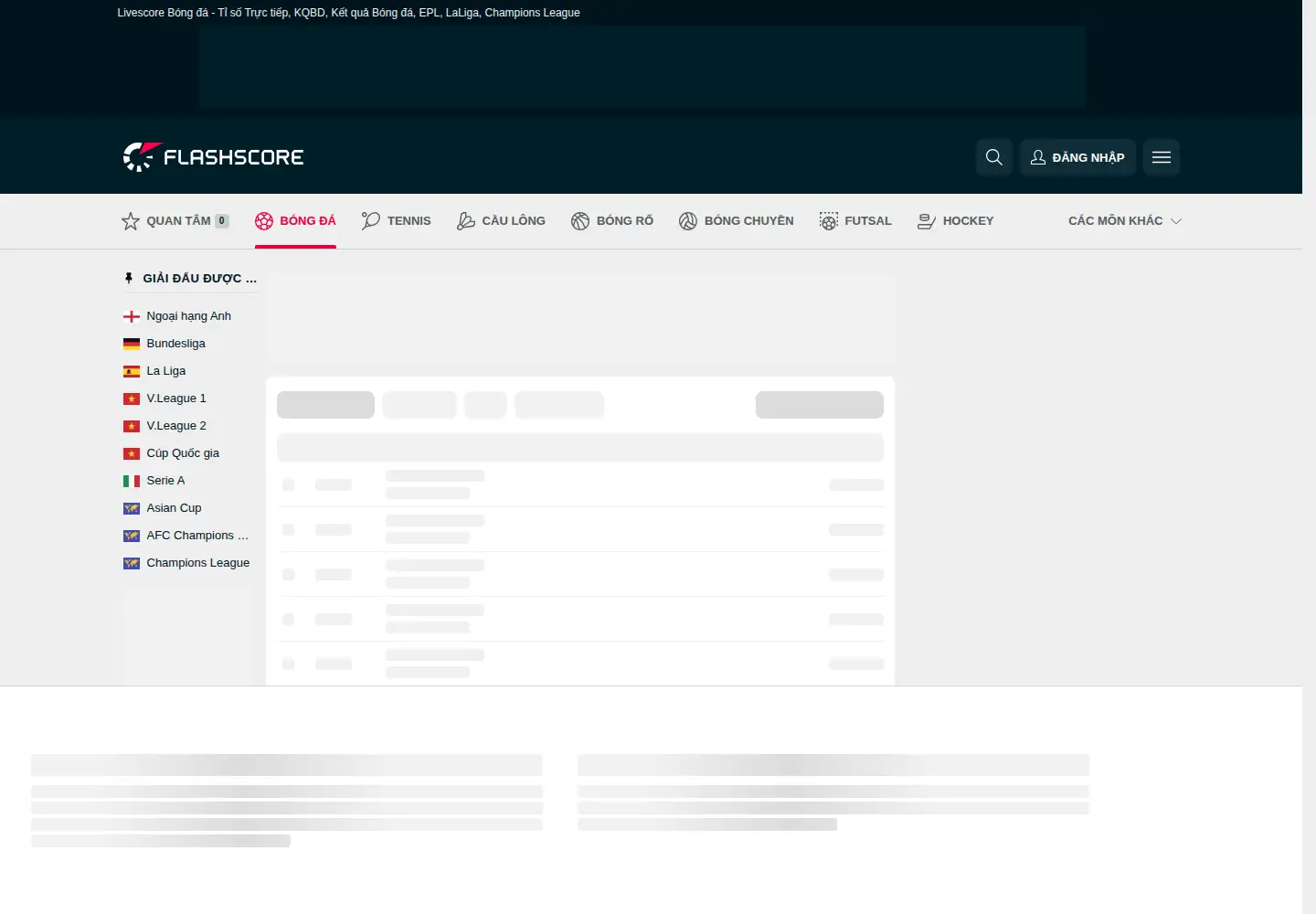Screen dimensions: 1316x914
Task: Click the Flashscore logo
Action: tap(213, 157)
